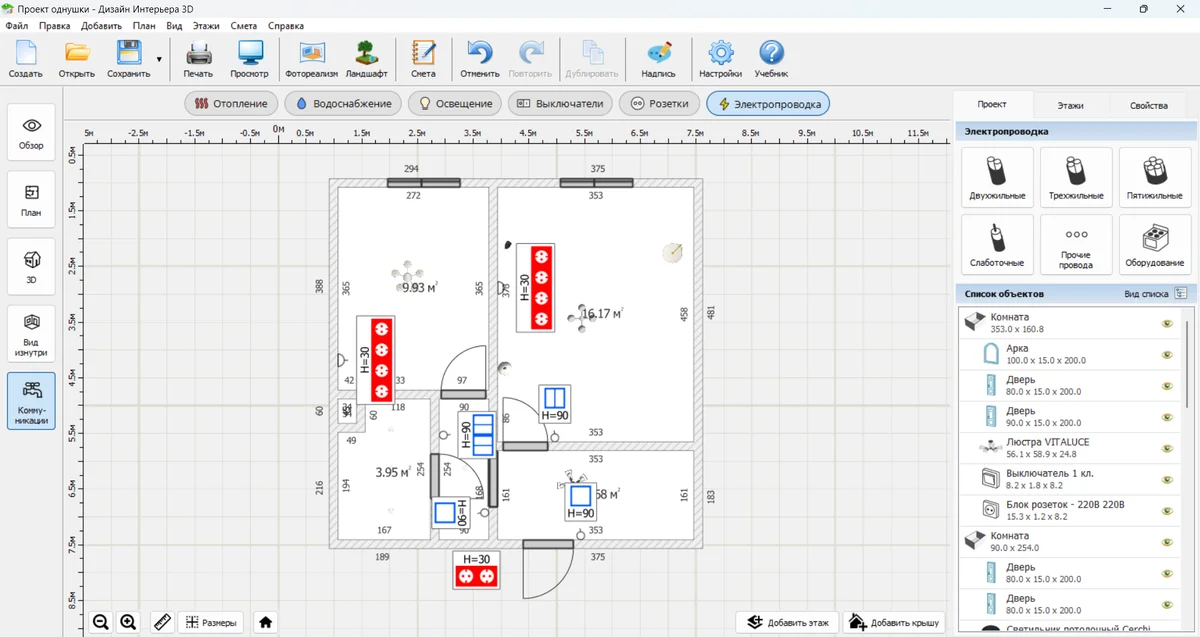Activate the ruler measuring tool

tap(161, 622)
